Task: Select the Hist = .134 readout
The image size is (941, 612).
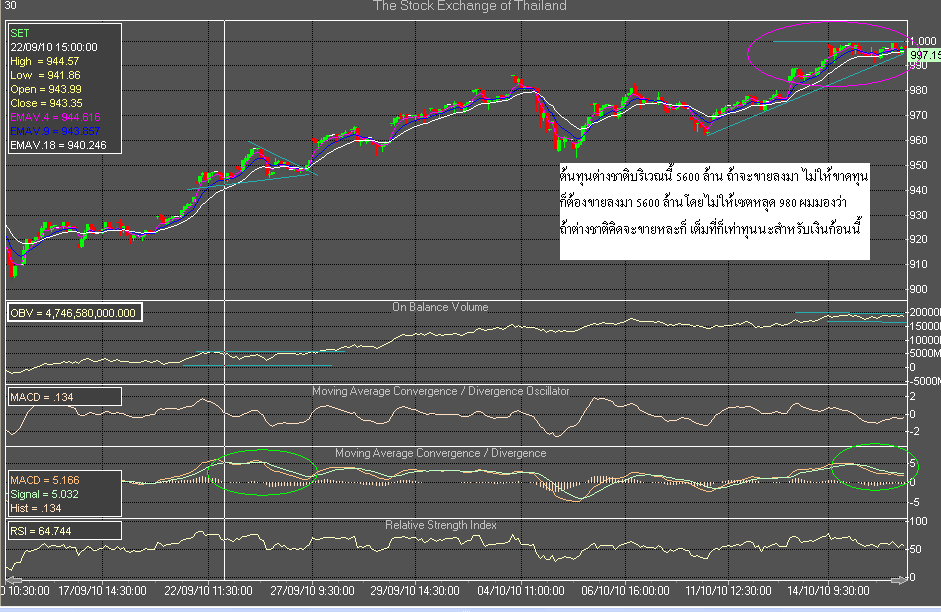Action: [x=35, y=508]
